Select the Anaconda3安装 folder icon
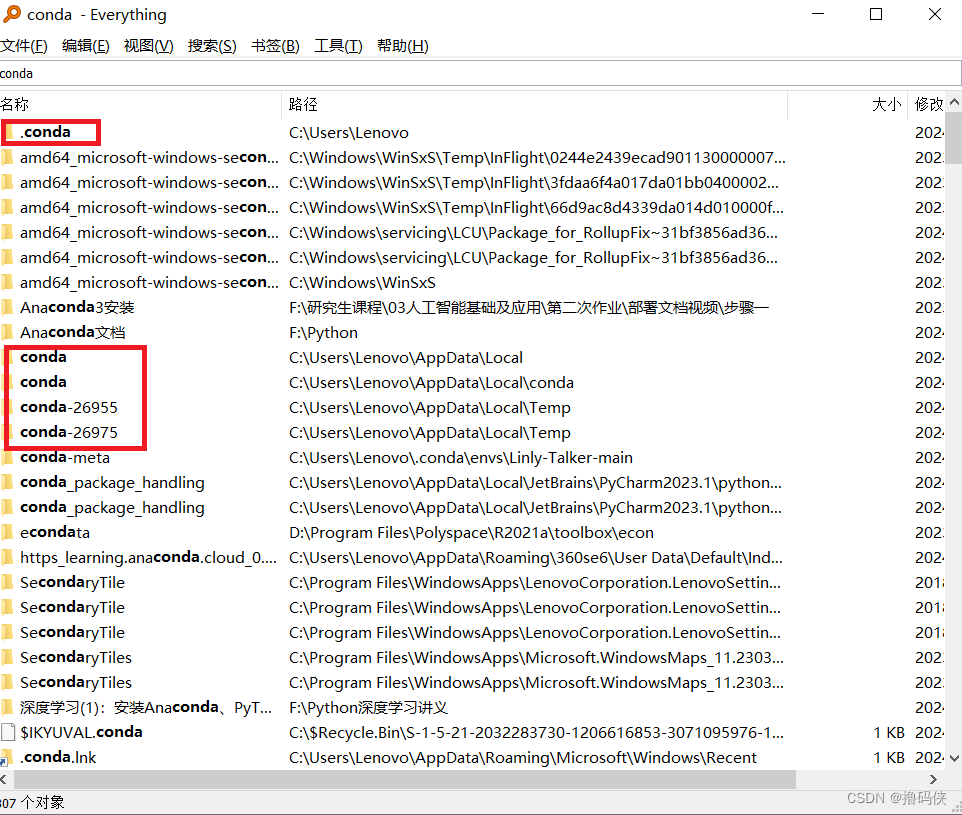The height and width of the screenshot is (815, 962). point(7,307)
